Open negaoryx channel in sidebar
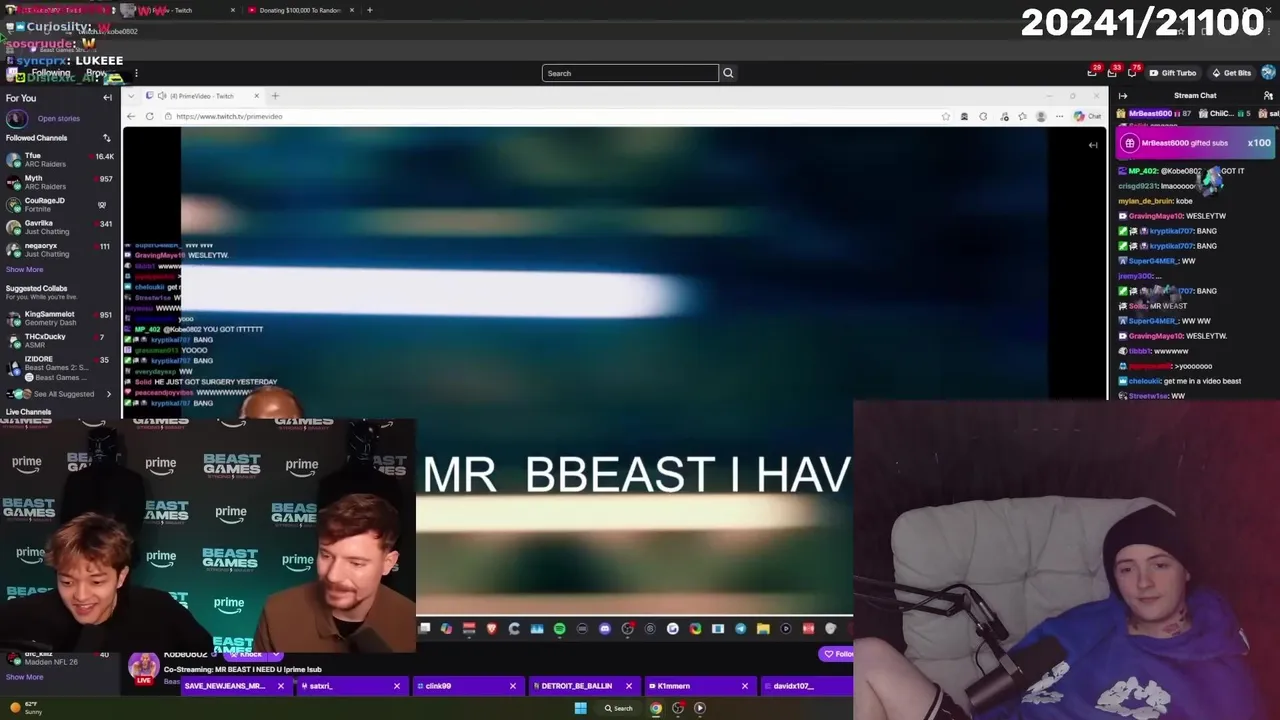 point(60,249)
